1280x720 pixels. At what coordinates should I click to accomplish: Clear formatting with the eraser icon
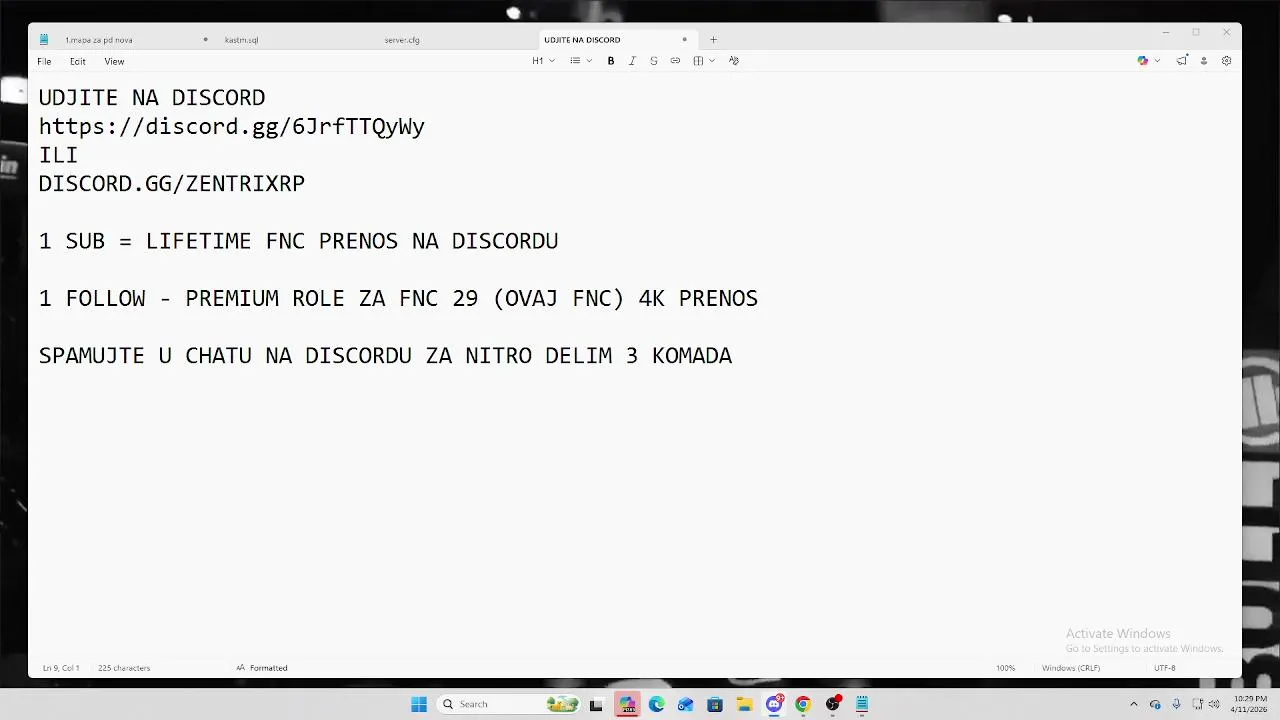[x=734, y=61]
